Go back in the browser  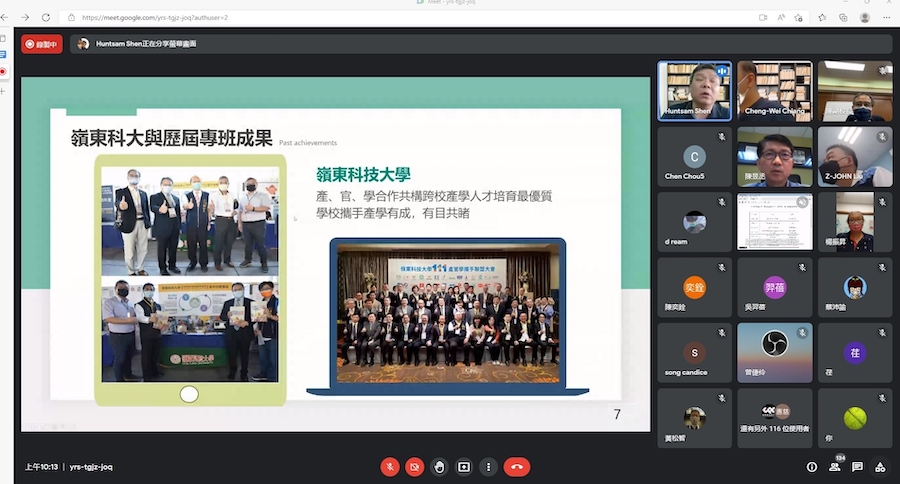[x=5, y=18]
